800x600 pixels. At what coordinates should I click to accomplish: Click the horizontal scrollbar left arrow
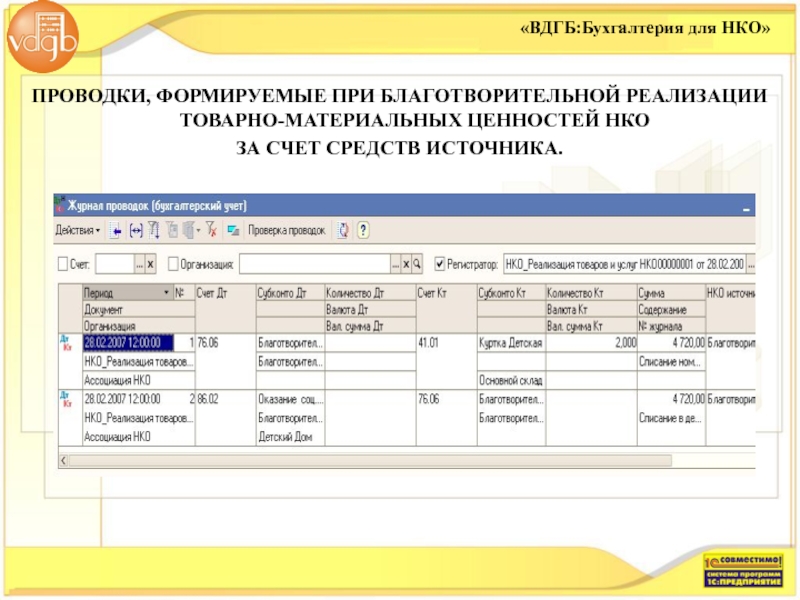tap(64, 461)
